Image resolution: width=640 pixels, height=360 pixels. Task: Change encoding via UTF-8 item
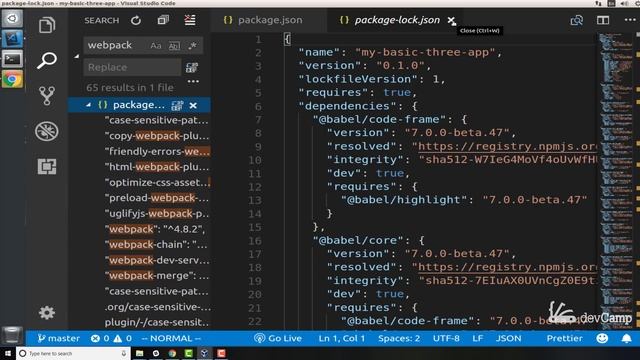446,338
